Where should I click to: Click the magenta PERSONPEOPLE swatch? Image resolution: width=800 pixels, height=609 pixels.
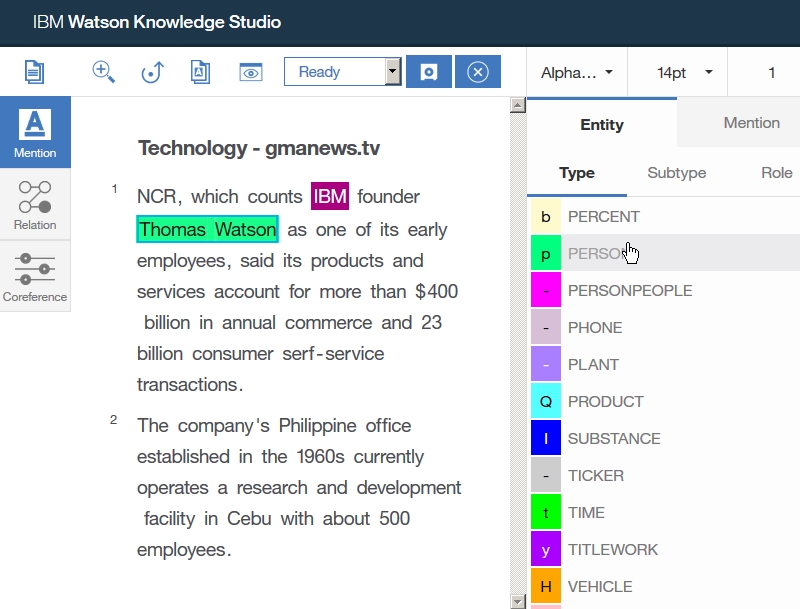point(546,290)
